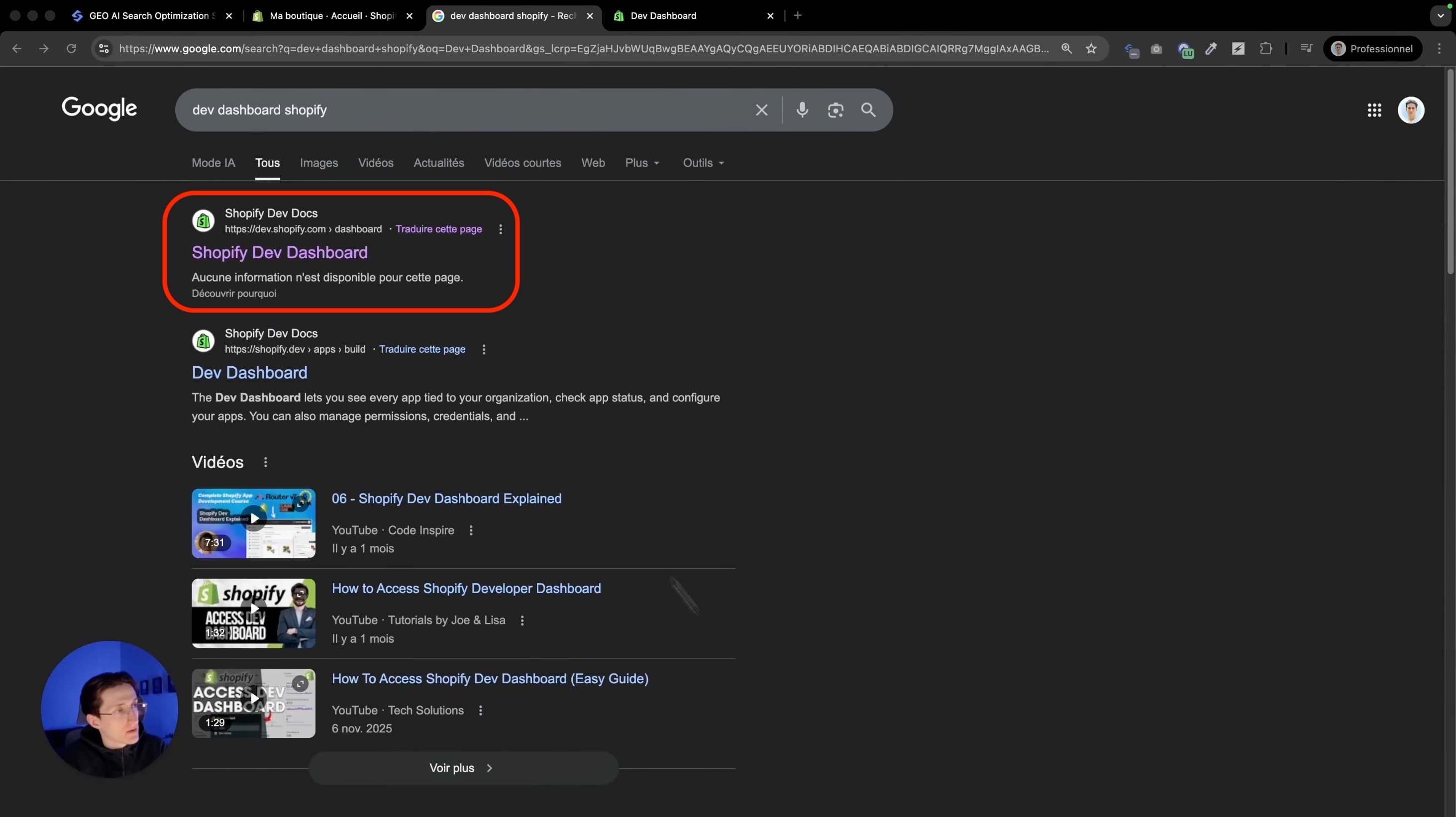Open options for Tutorials by Joe & Lisa video
Screen dimensions: 1456x817
(522, 620)
